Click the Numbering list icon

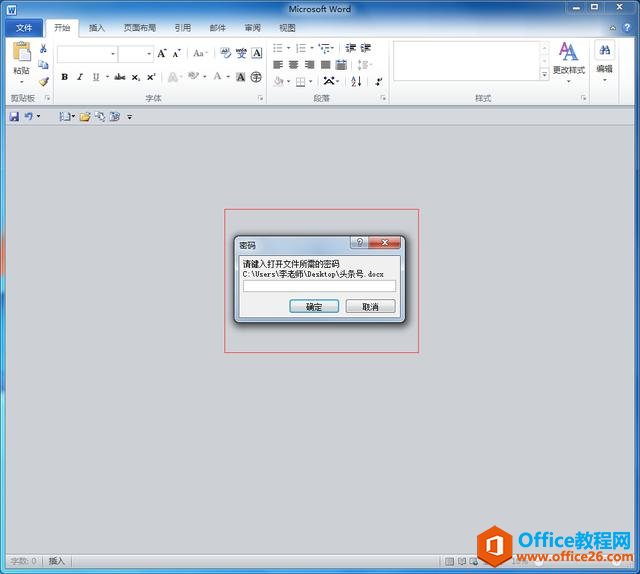301,48
